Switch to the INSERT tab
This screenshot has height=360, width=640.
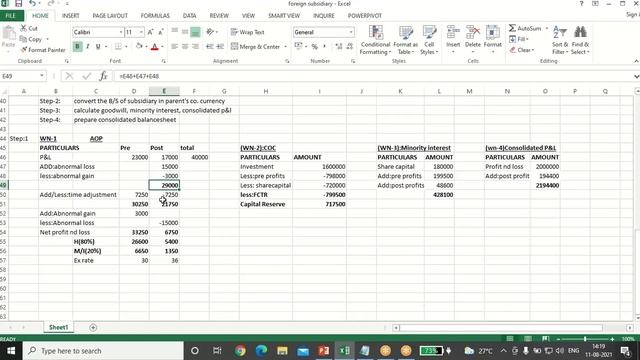(71, 16)
